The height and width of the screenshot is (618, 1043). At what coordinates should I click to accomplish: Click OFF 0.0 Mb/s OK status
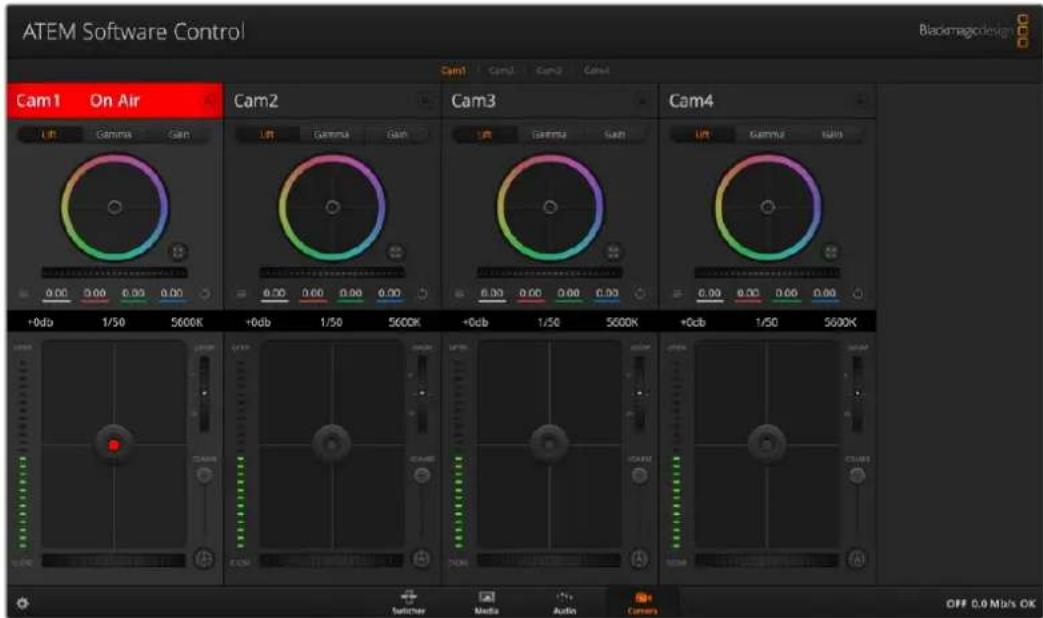pyautogui.click(x=990, y=603)
